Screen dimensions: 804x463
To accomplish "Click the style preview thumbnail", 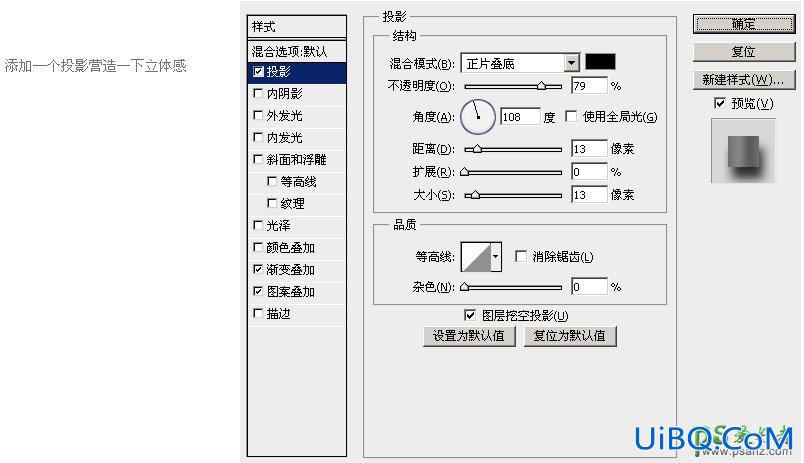I will pos(743,151).
